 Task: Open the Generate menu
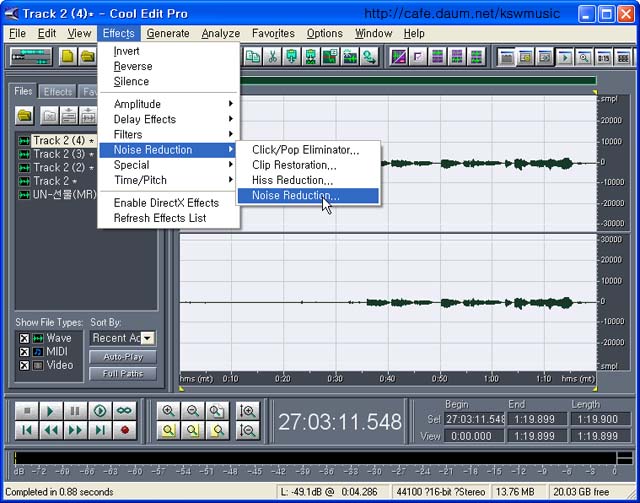tap(168, 33)
